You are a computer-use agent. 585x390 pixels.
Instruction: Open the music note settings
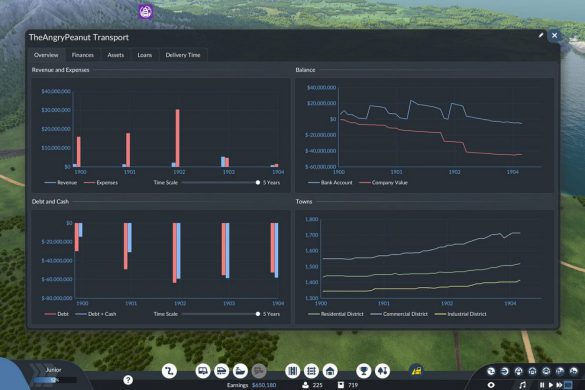coord(523,385)
